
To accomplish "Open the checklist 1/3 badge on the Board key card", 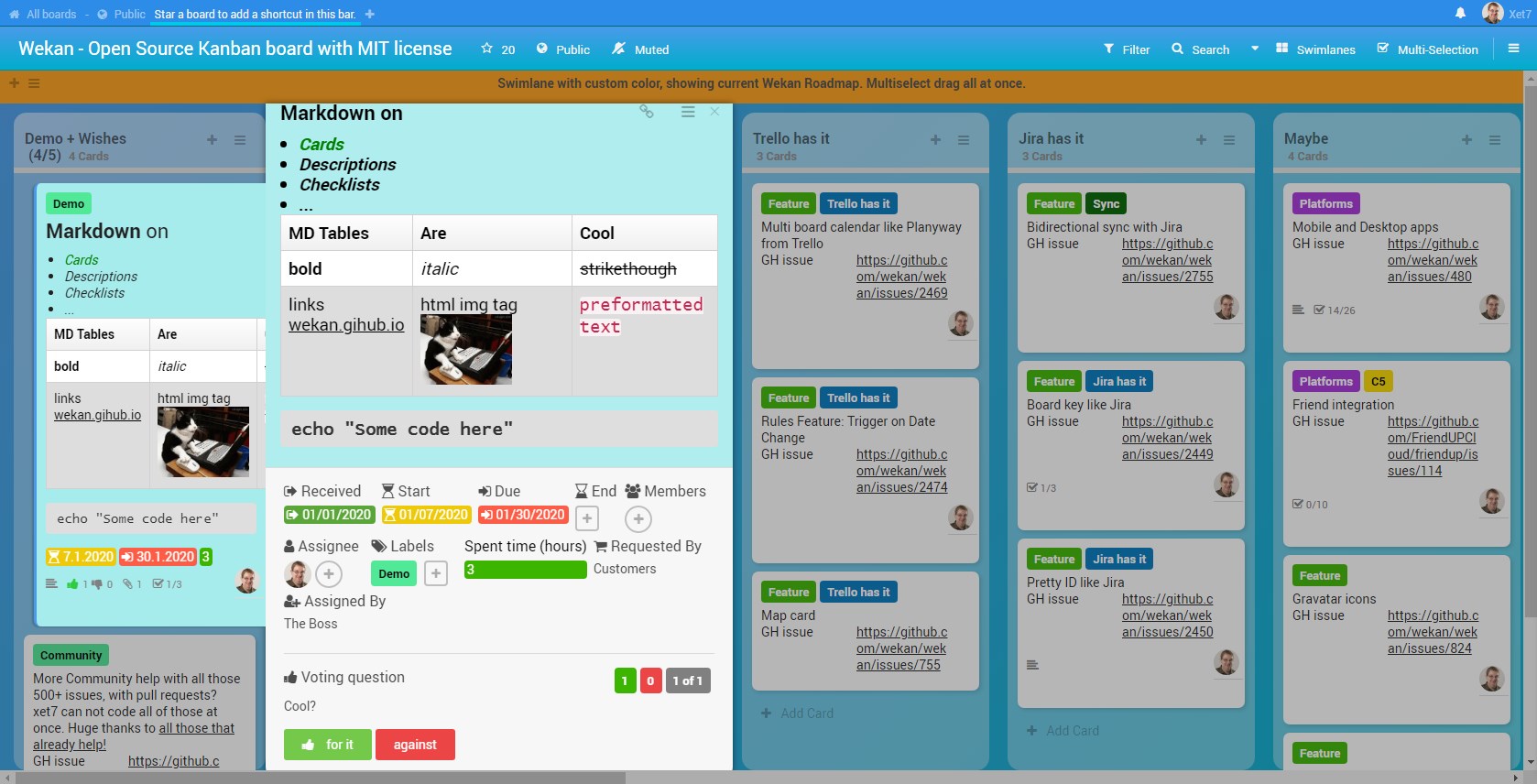I will click(1041, 488).
